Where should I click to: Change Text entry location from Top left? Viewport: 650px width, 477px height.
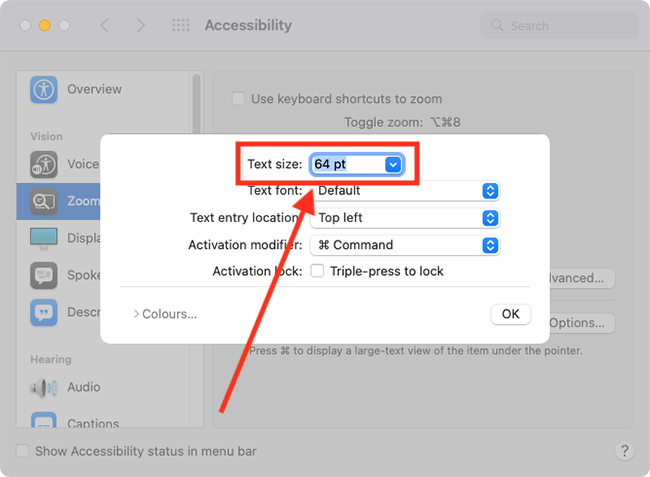tap(405, 218)
